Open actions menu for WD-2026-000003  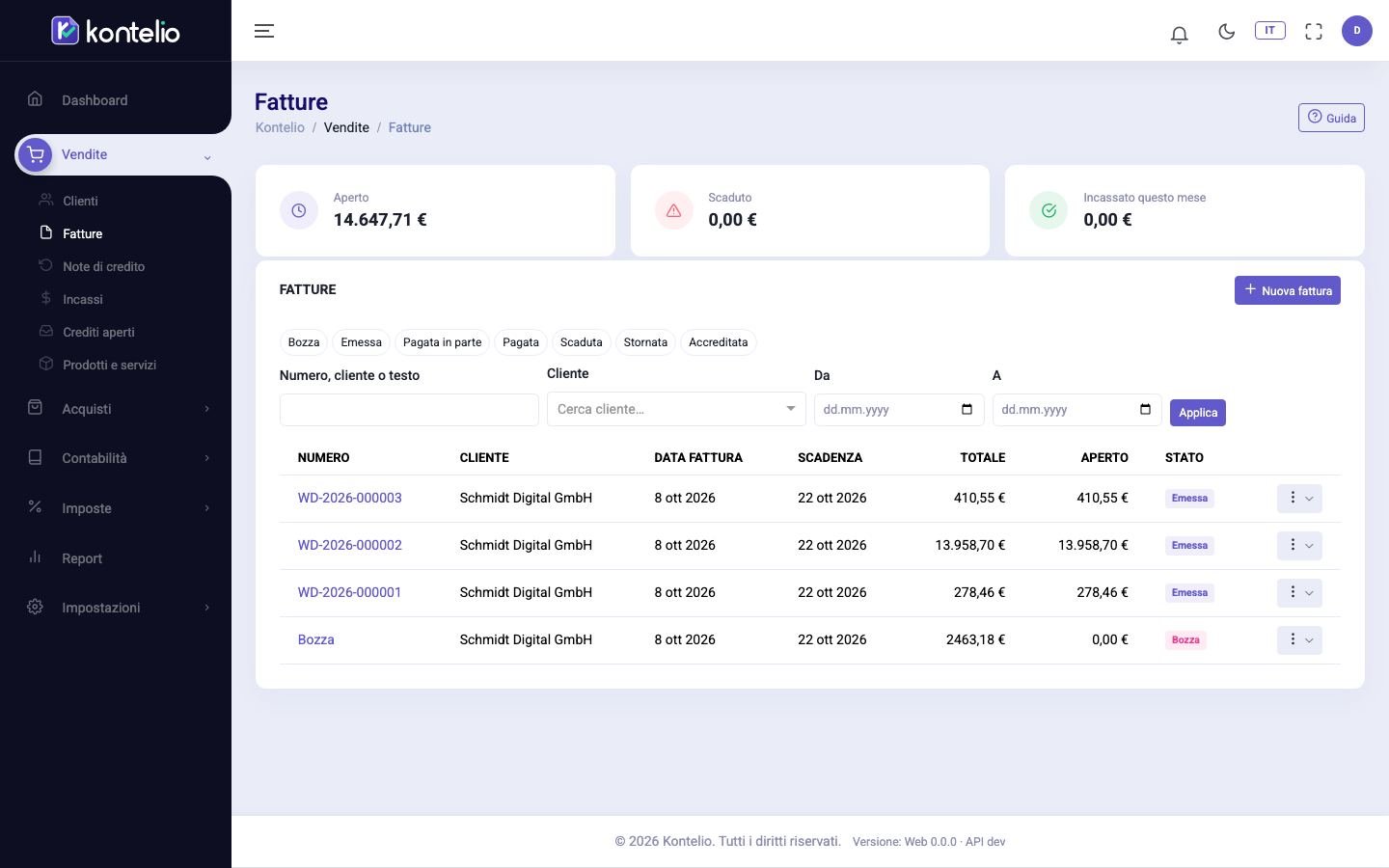click(x=1299, y=499)
